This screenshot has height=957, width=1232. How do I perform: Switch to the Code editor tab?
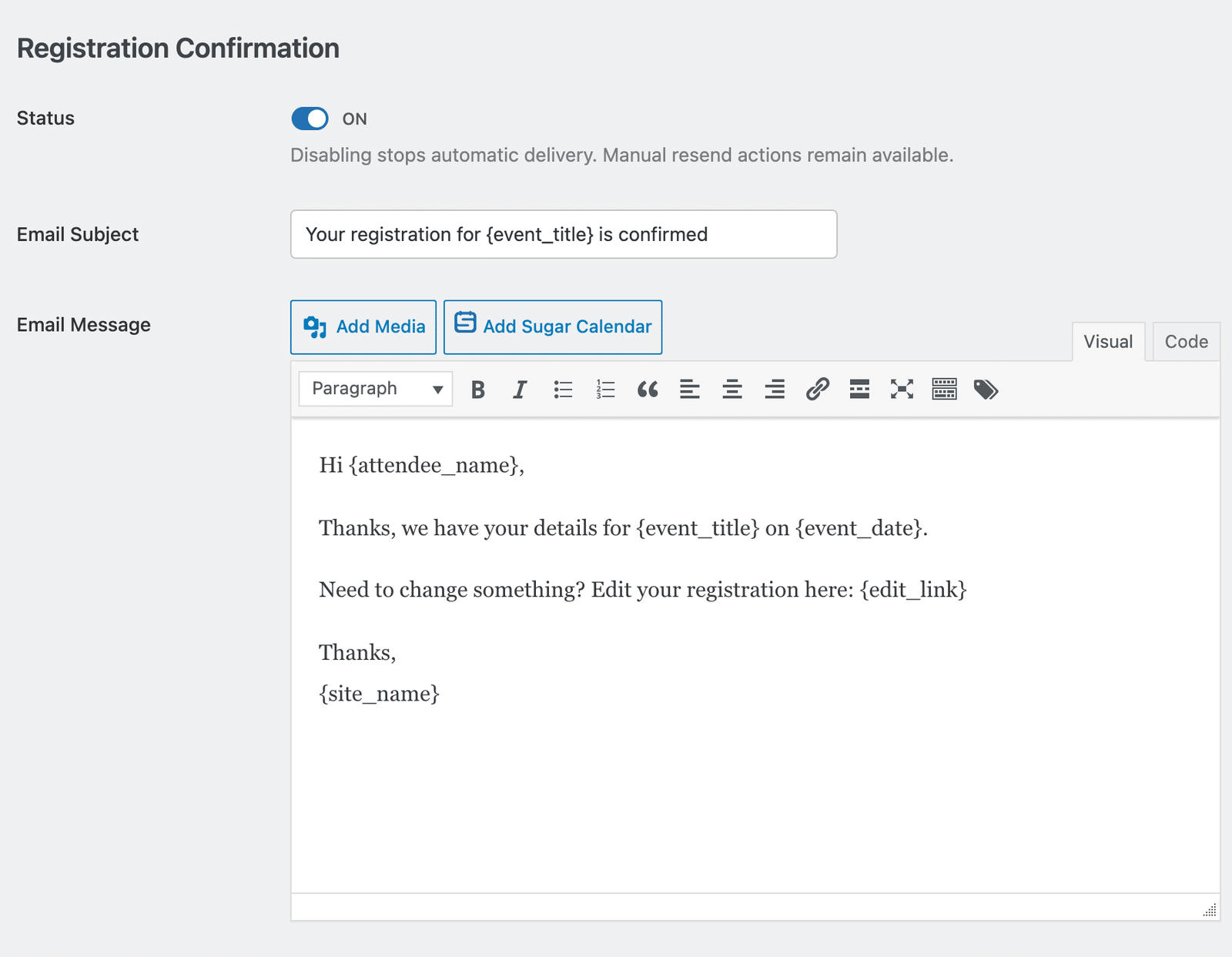point(1186,342)
